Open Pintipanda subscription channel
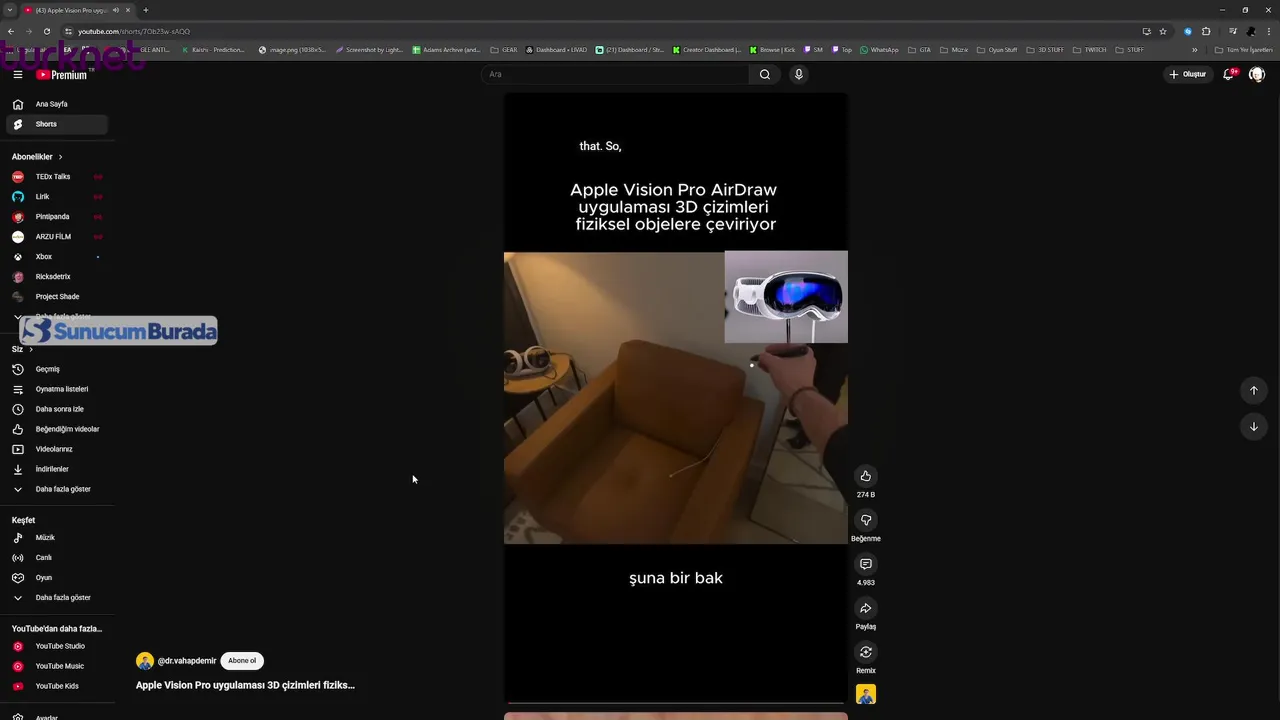The width and height of the screenshot is (1280, 720). 56,217
